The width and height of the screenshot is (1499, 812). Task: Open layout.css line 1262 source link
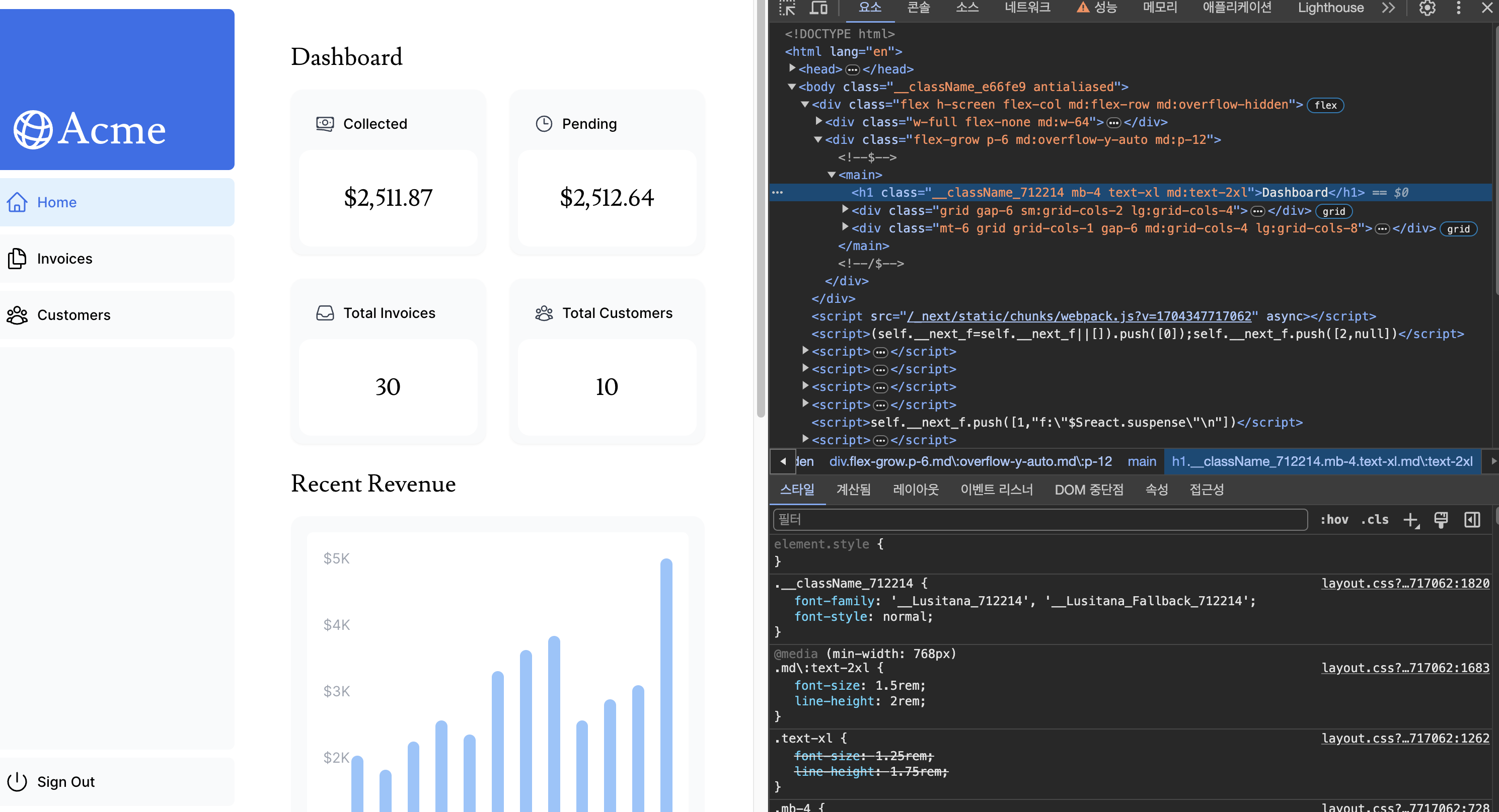click(x=1405, y=738)
